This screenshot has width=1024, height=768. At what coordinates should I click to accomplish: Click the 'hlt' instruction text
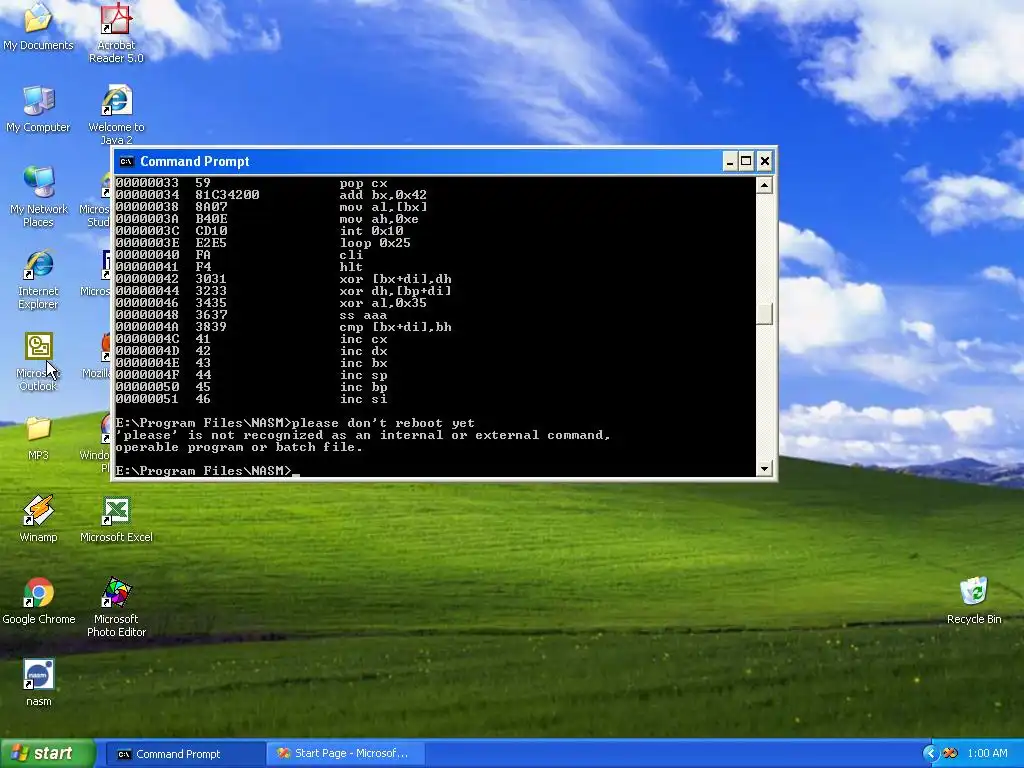[351, 266]
